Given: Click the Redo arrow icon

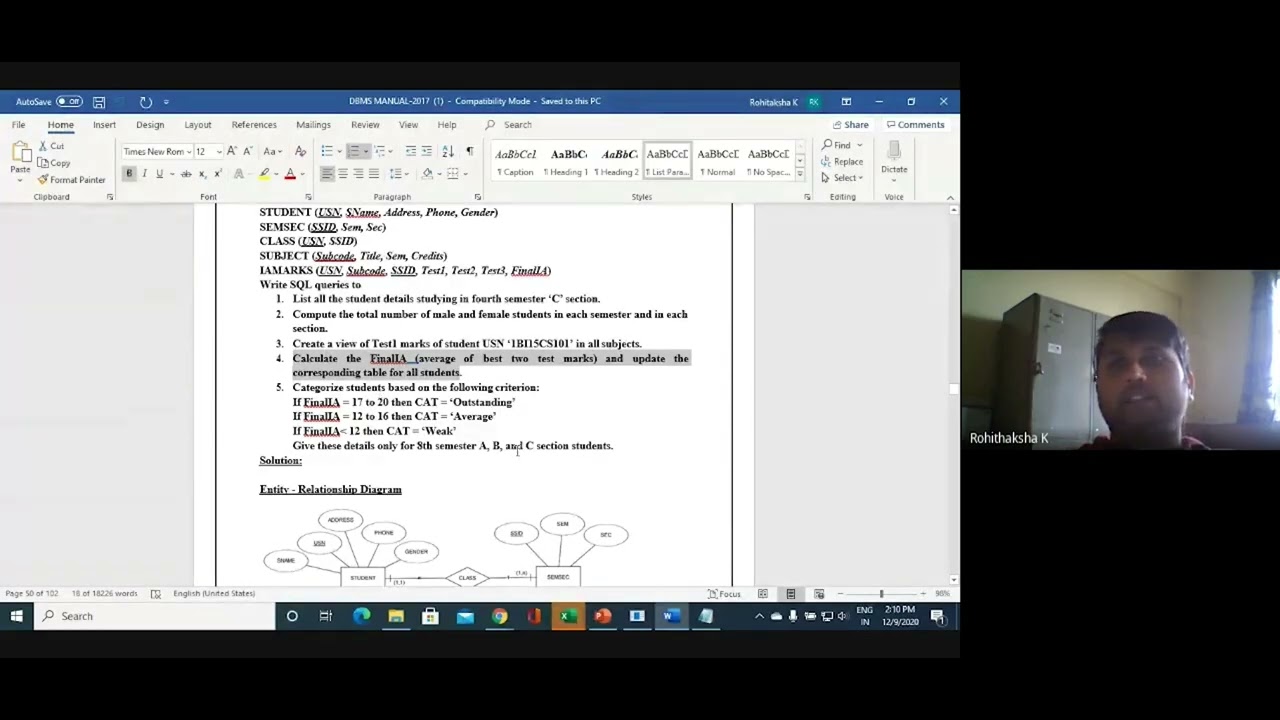Looking at the screenshot, I should coord(146,101).
